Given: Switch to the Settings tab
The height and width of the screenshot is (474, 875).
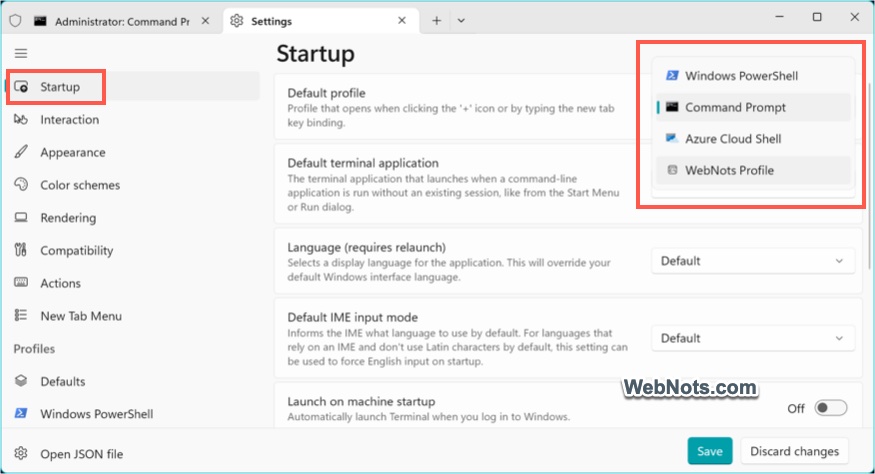Looking at the screenshot, I should (321, 21).
